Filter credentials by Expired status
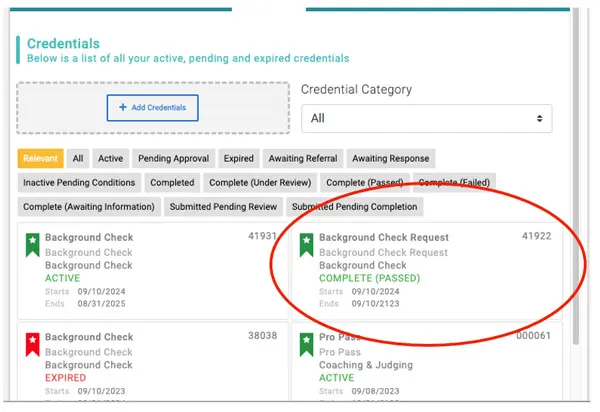Viewport: 600px width, 412px height. [x=239, y=158]
